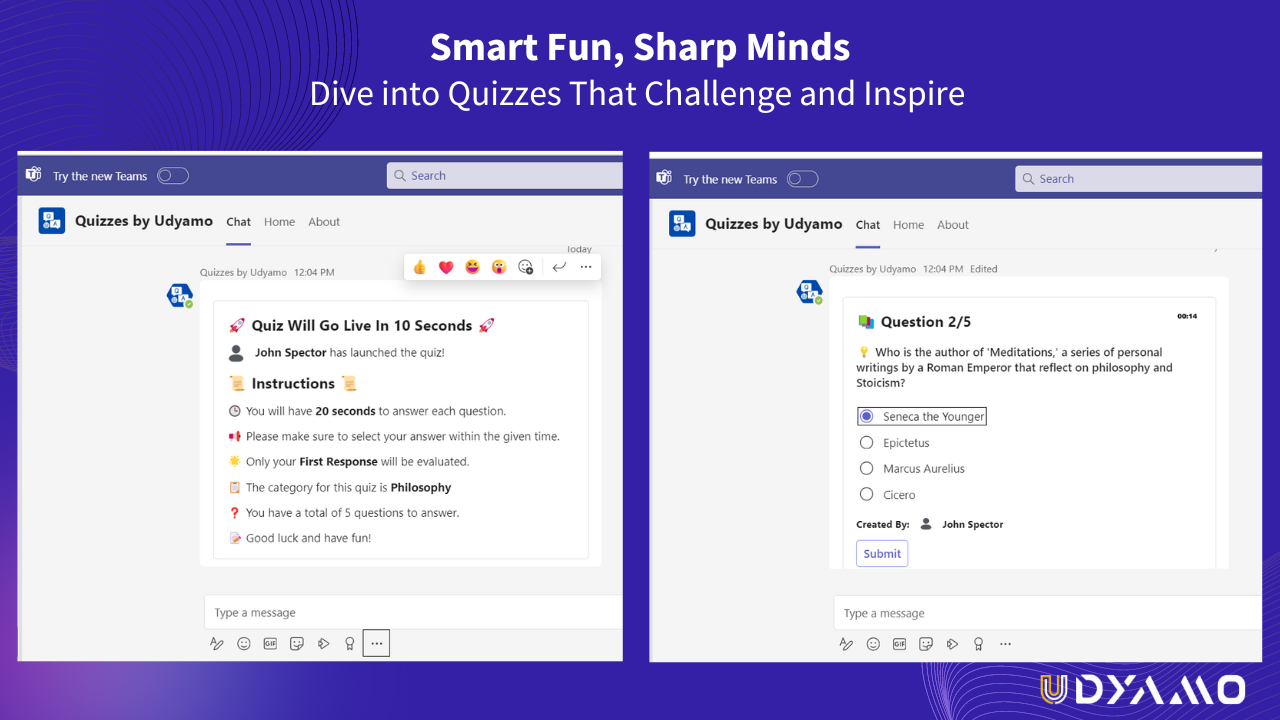Click Praise badge icon in left window compose bar
The image size is (1280, 720).
tap(349, 644)
